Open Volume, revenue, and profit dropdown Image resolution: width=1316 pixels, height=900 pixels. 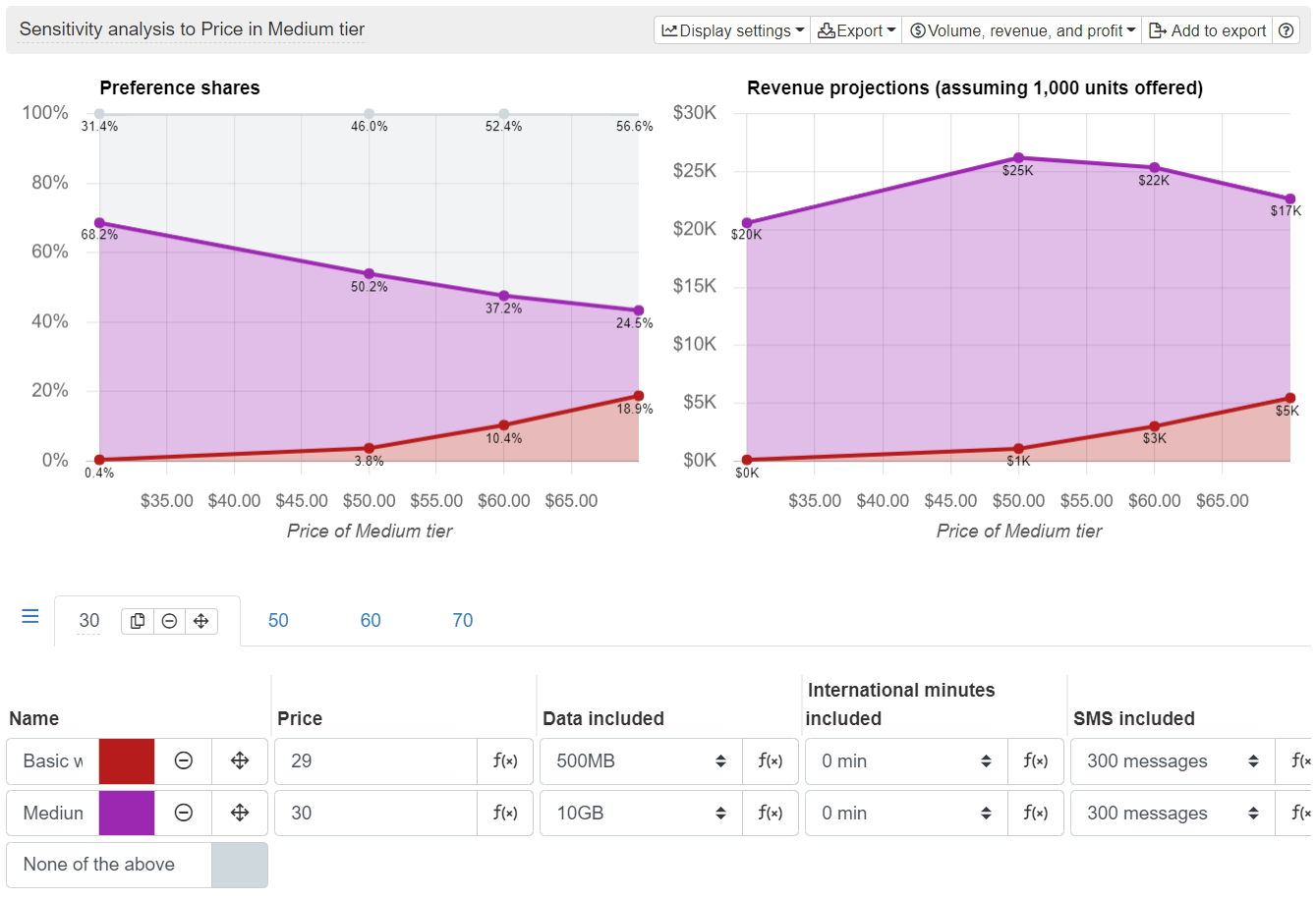coord(1022,30)
